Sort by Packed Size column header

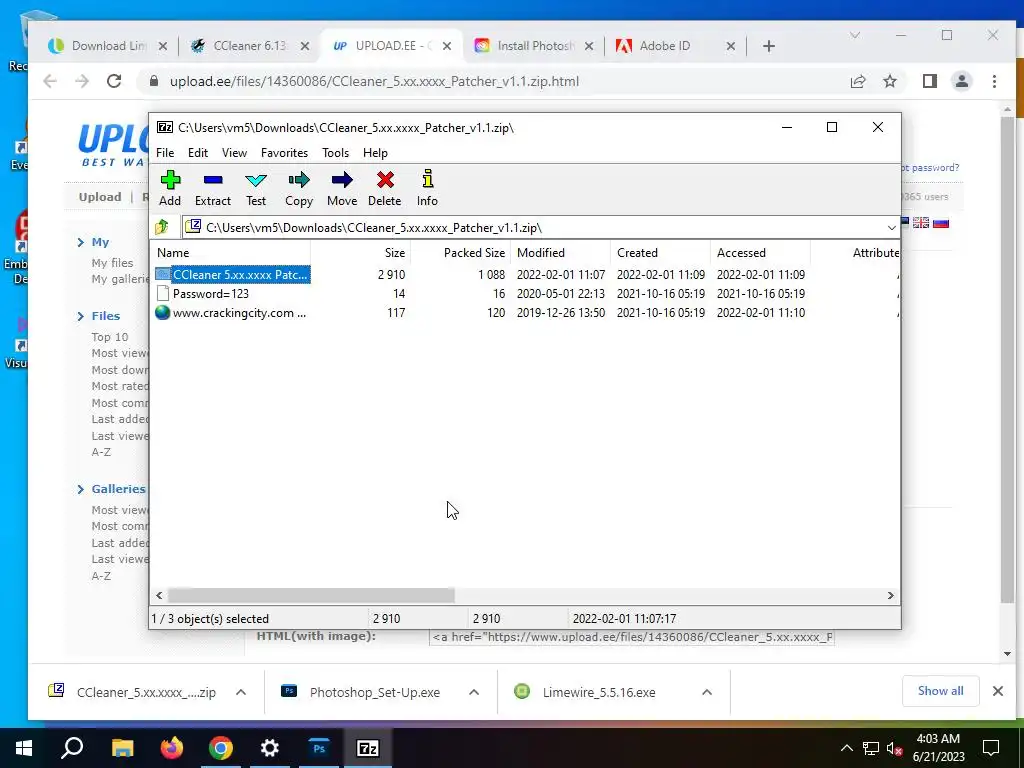tap(460, 253)
